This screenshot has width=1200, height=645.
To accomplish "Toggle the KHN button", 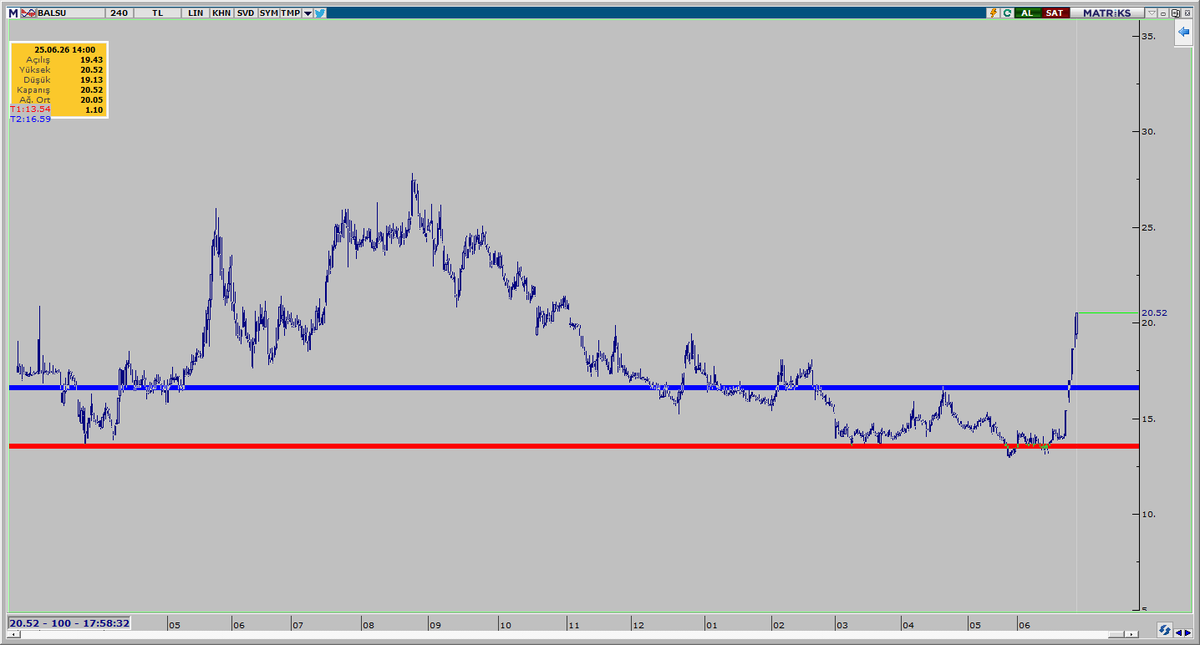I will pos(221,13).
